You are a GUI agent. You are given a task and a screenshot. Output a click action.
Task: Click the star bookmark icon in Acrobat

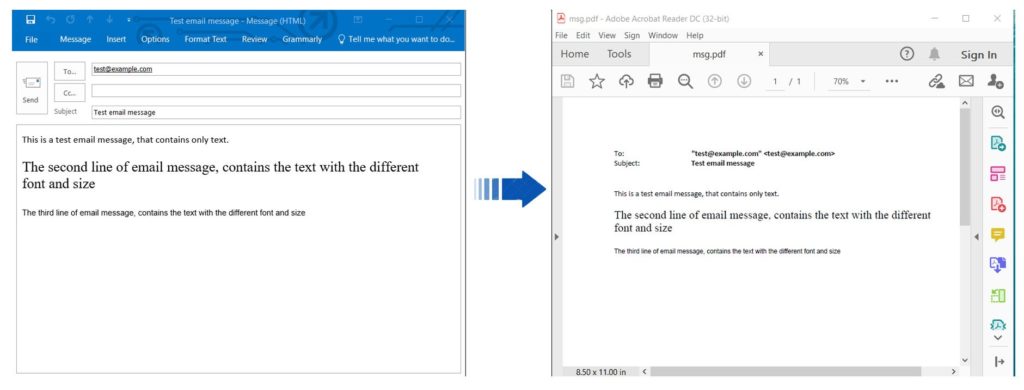(597, 81)
